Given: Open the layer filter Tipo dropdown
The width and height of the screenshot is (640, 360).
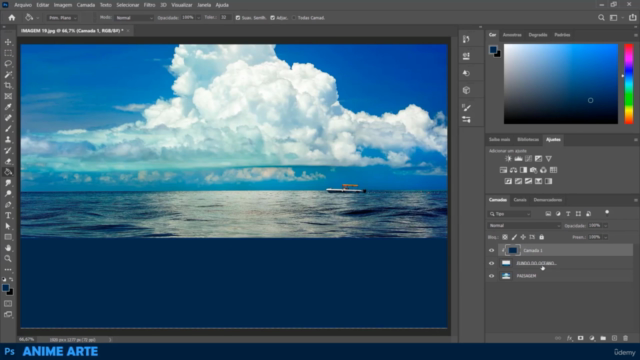Looking at the screenshot, I should coord(509,214).
